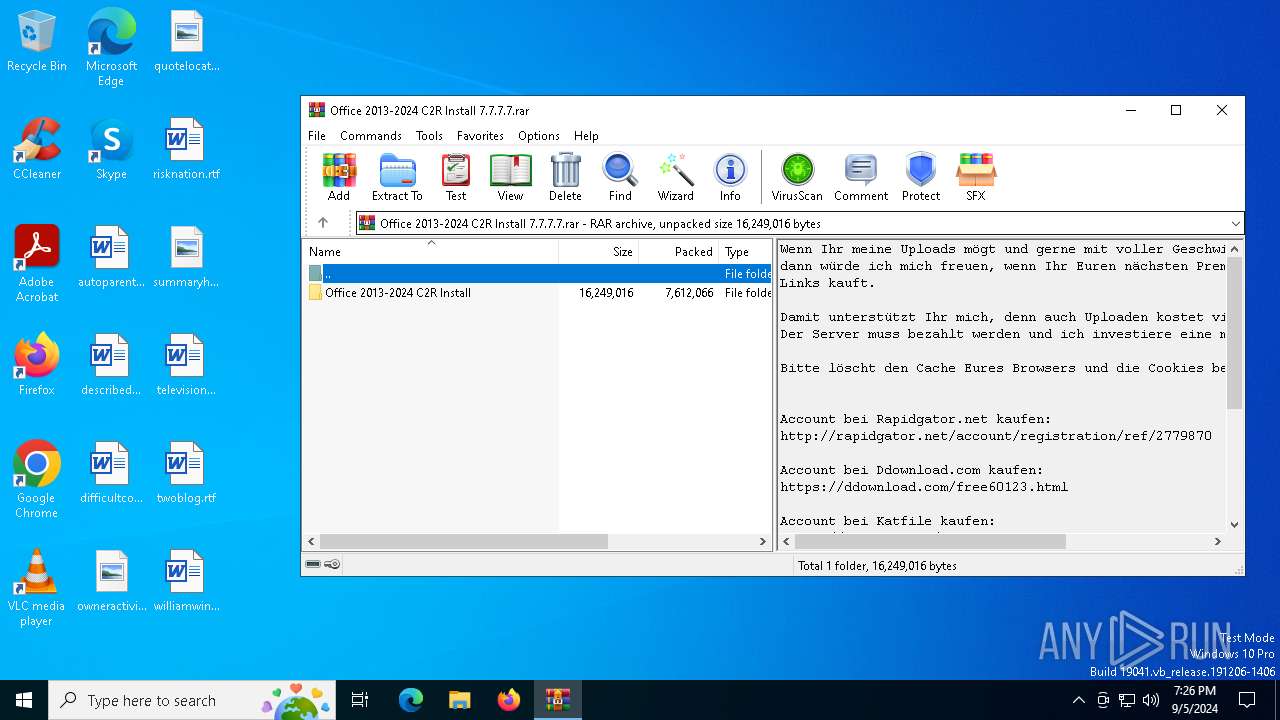Open the View toolbar tool

click(x=510, y=177)
